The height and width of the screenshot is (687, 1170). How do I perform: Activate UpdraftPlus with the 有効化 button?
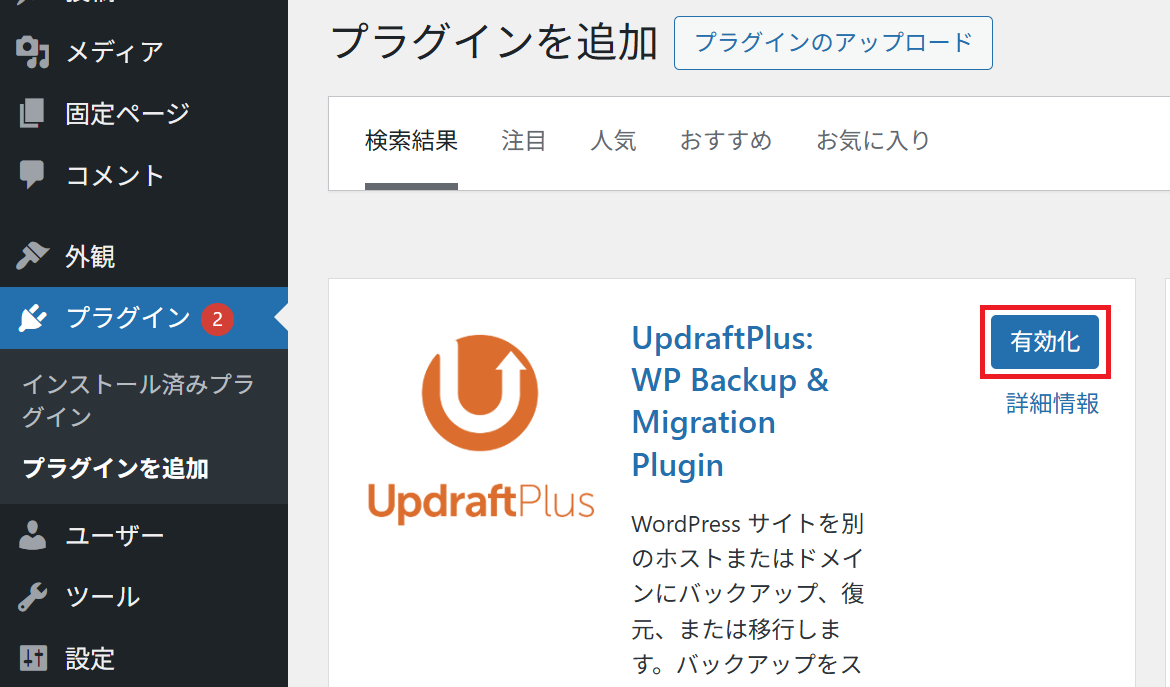click(1044, 341)
